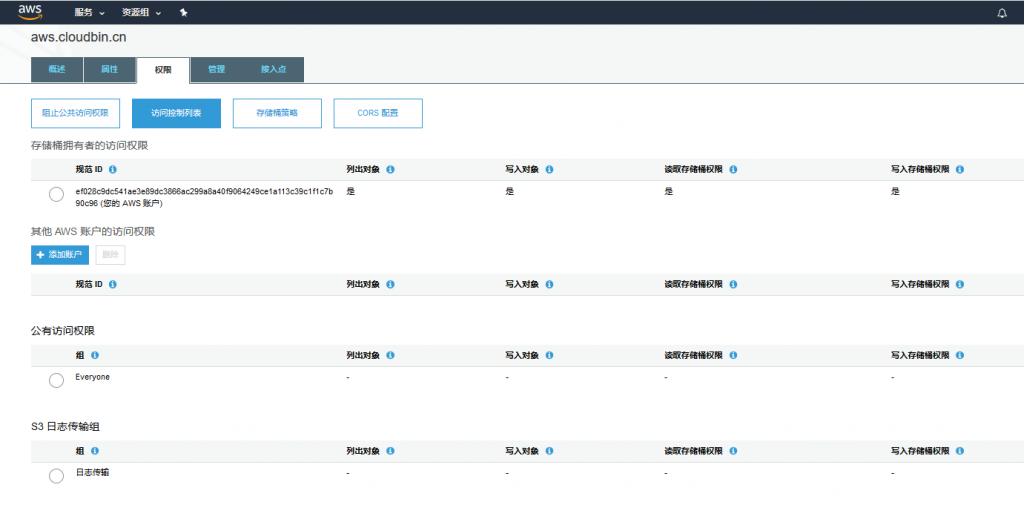
Task: Click owner row 是 under 写入对象
Action: pyautogui.click(x=509, y=192)
